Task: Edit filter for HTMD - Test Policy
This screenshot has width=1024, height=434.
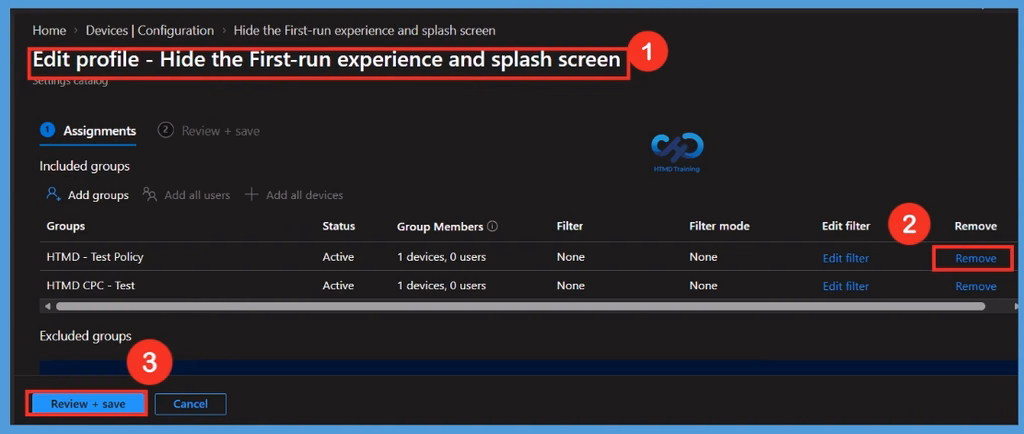Action: [x=845, y=258]
